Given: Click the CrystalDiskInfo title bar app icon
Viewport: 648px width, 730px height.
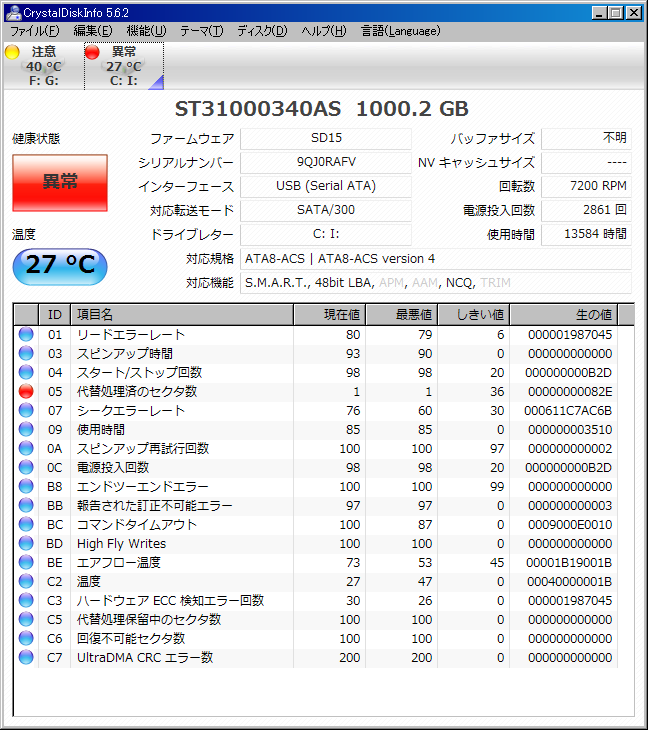Looking at the screenshot, I should (12, 12).
